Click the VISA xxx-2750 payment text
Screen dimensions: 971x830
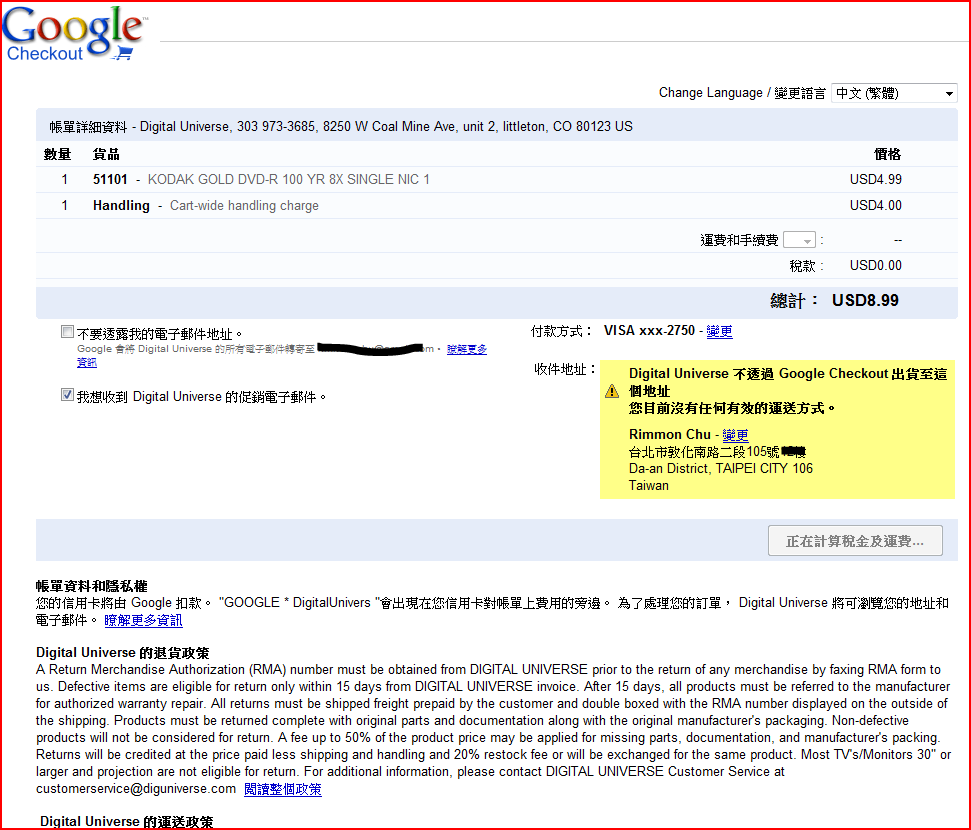650,331
